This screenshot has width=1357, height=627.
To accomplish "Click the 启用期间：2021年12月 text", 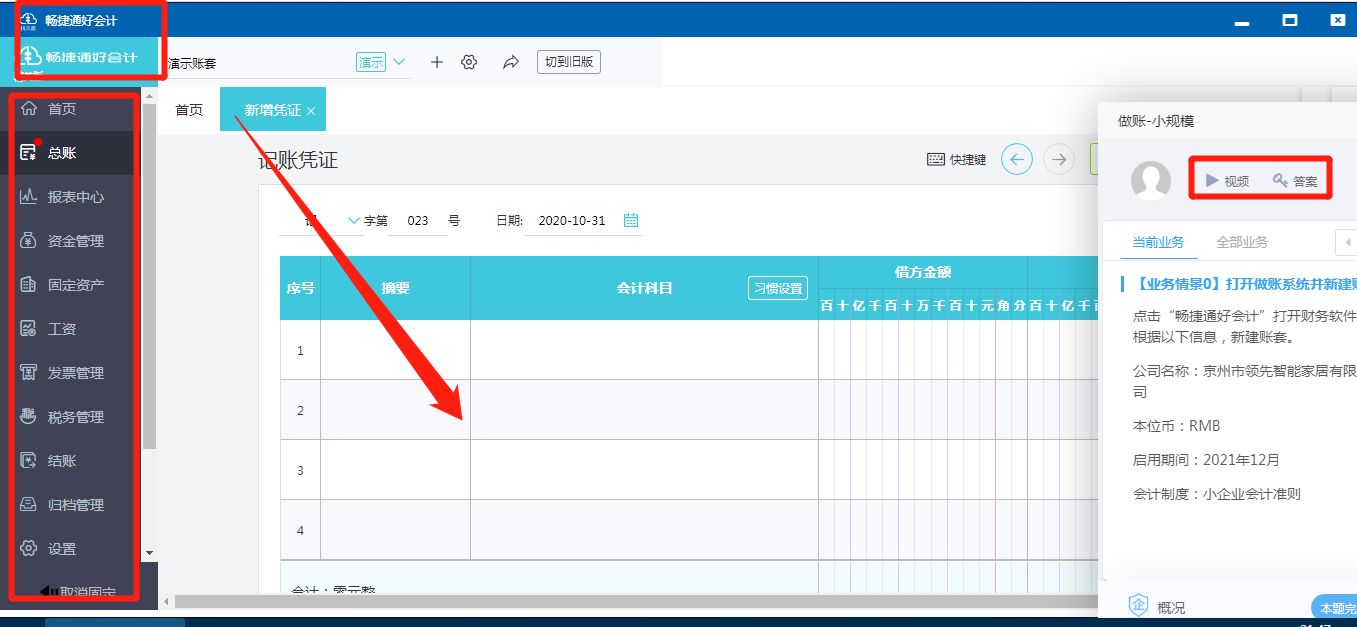I will click(x=1206, y=460).
